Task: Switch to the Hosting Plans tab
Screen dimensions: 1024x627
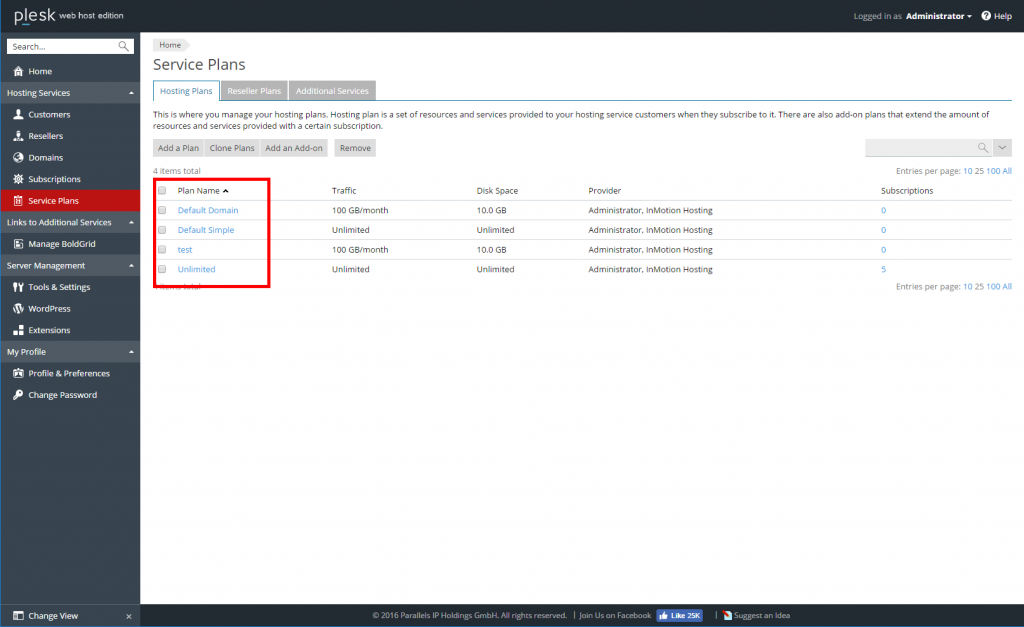Action: (186, 91)
